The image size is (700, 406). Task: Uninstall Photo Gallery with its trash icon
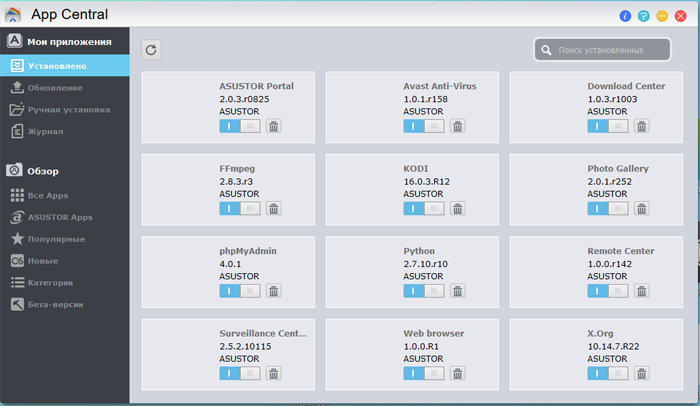(x=641, y=209)
